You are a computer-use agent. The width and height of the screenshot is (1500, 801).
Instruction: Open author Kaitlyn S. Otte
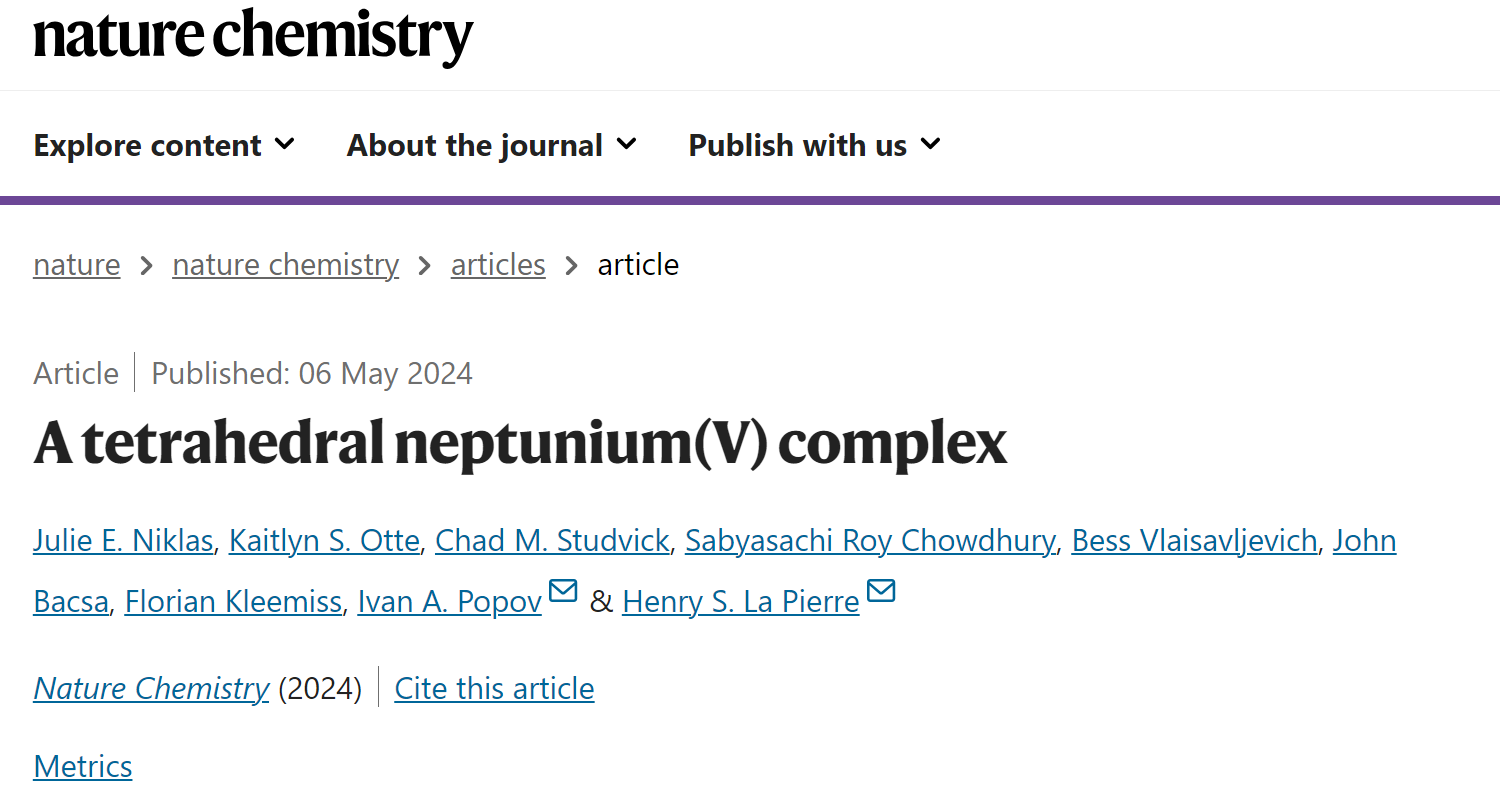coord(324,541)
